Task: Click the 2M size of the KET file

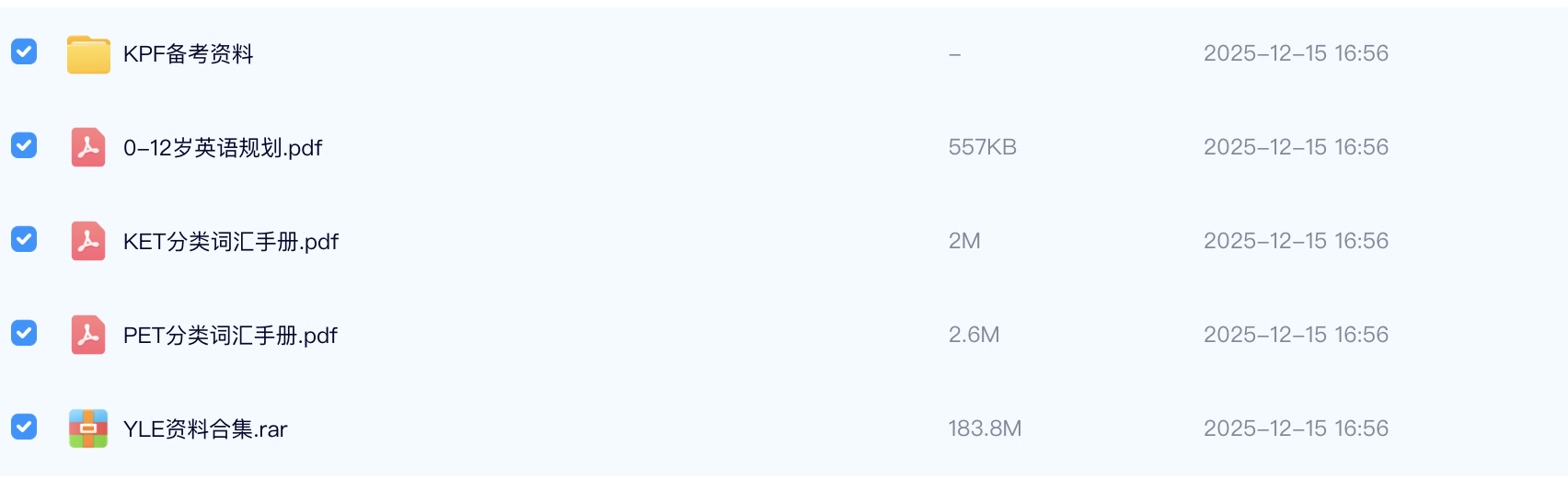Action: tap(964, 241)
